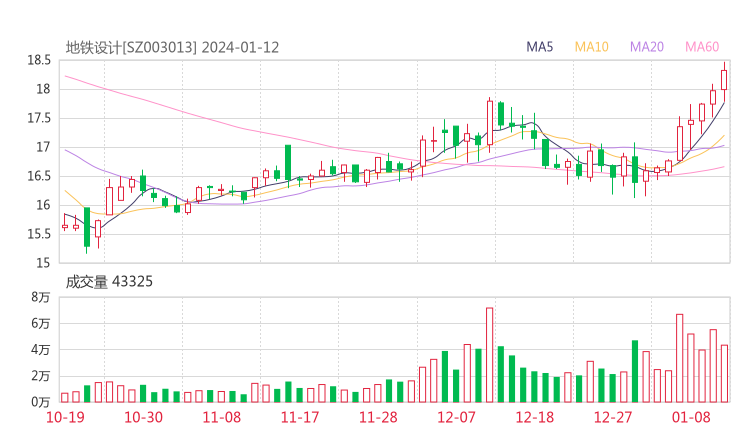Toggle the MA5 legend entry
Image resolution: width=740 pixels, height=440 pixels.
coord(539,47)
